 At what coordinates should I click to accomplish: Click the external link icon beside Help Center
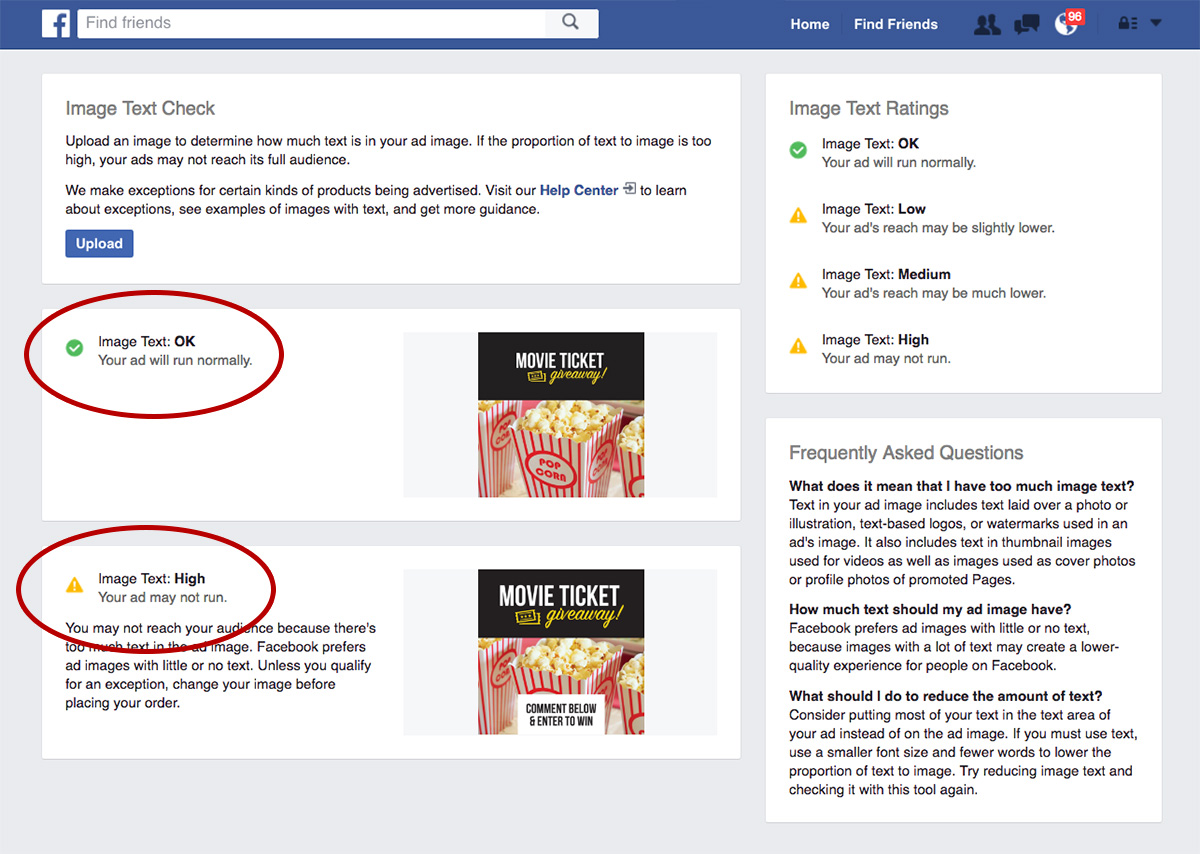click(629, 189)
